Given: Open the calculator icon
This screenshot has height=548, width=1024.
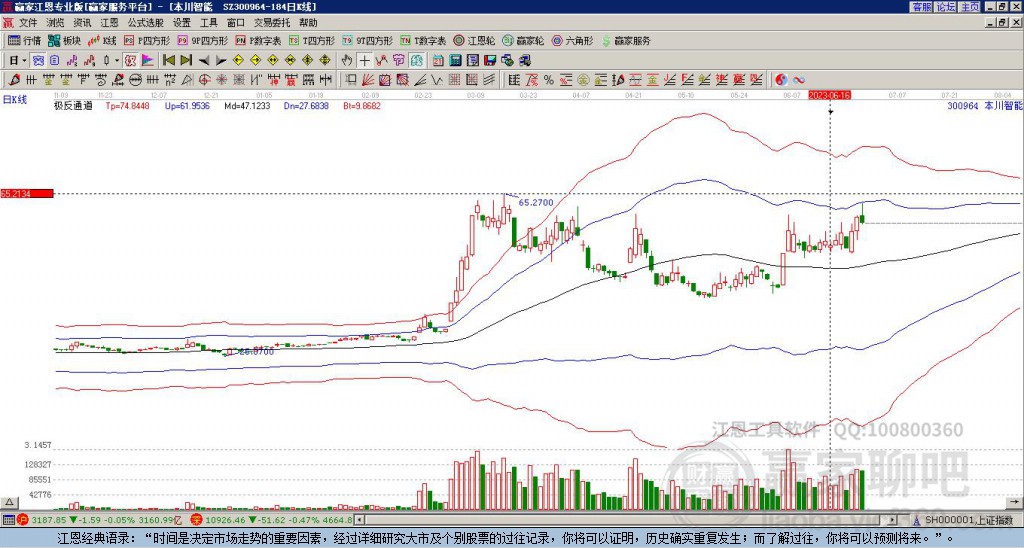Looking at the screenshot, I should [455, 60].
